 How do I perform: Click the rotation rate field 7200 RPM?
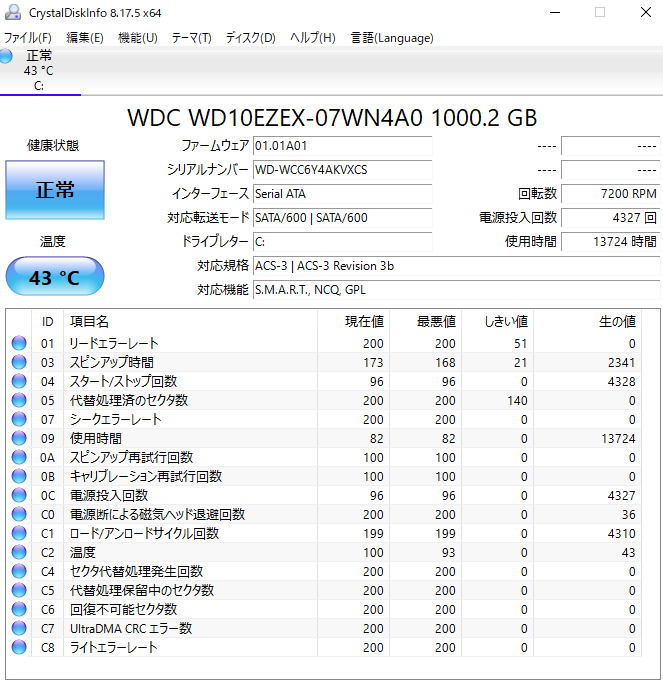[x=610, y=193]
